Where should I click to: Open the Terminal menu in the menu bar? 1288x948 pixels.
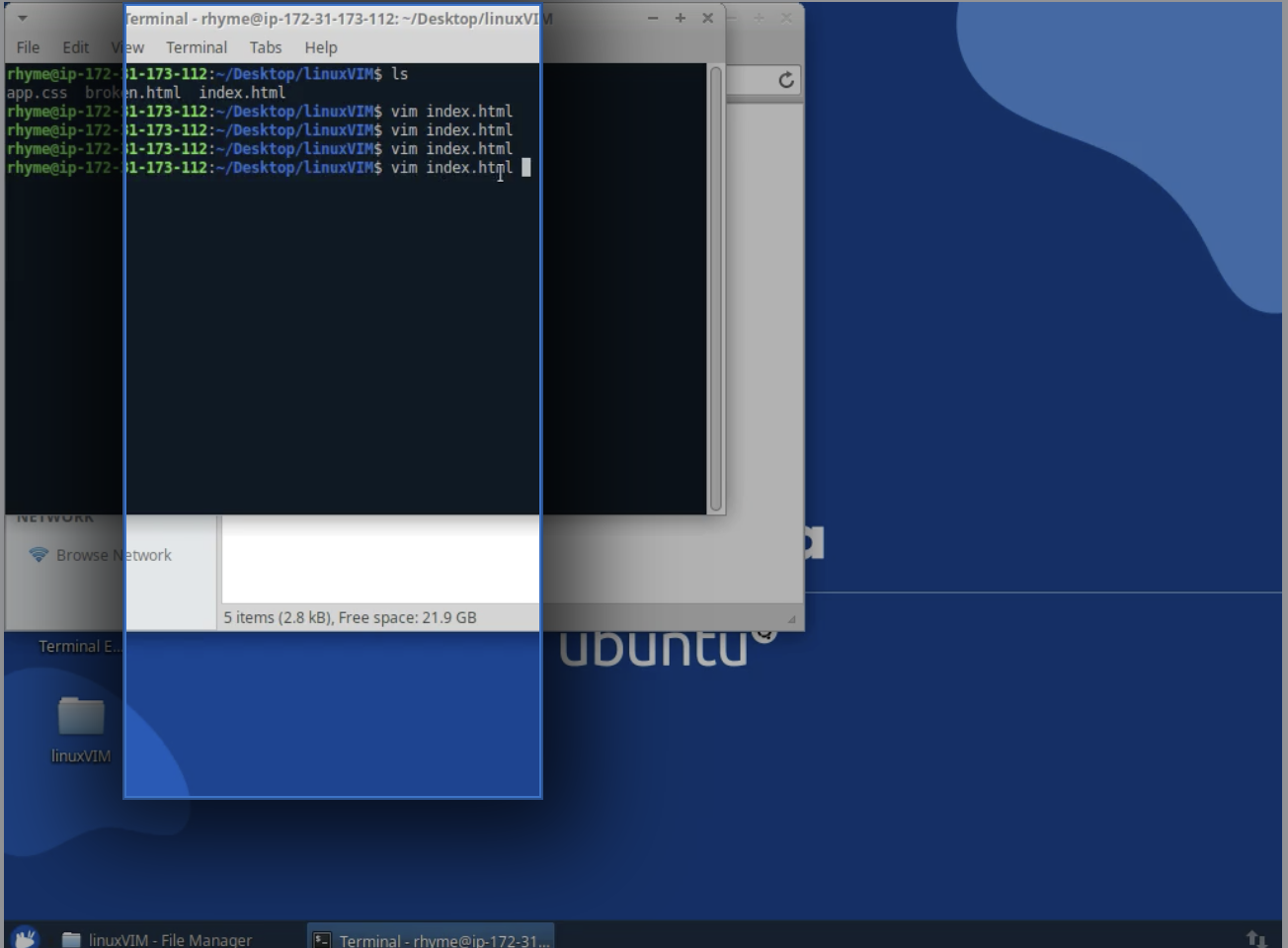[x=196, y=46]
